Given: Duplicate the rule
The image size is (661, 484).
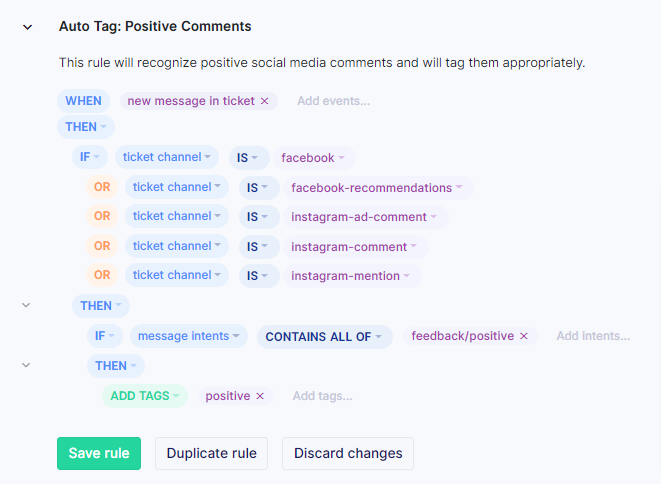Looking at the screenshot, I should pyautogui.click(x=212, y=453).
